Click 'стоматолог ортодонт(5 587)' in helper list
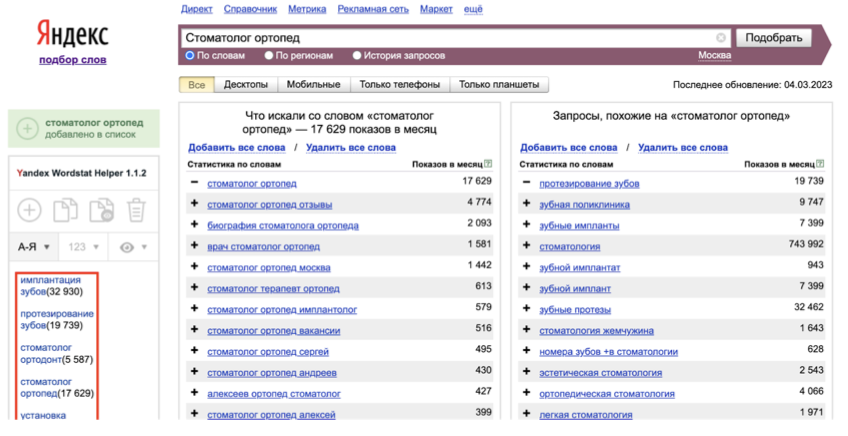This screenshot has width=848, height=436. (57, 354)
